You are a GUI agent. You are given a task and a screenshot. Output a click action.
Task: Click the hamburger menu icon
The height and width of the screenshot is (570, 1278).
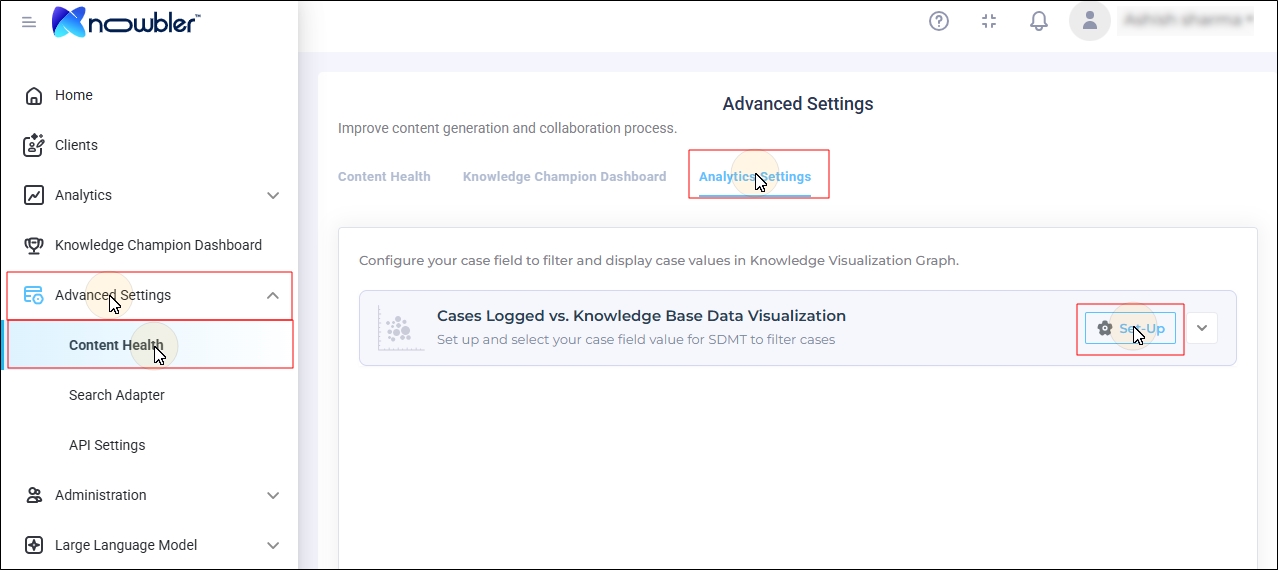pyautogui.click(x=29, y=22)
